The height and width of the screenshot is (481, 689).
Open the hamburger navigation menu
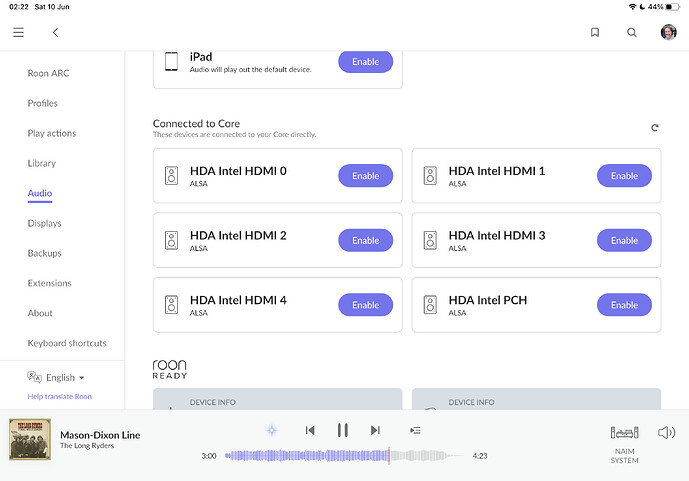[18, 32]
